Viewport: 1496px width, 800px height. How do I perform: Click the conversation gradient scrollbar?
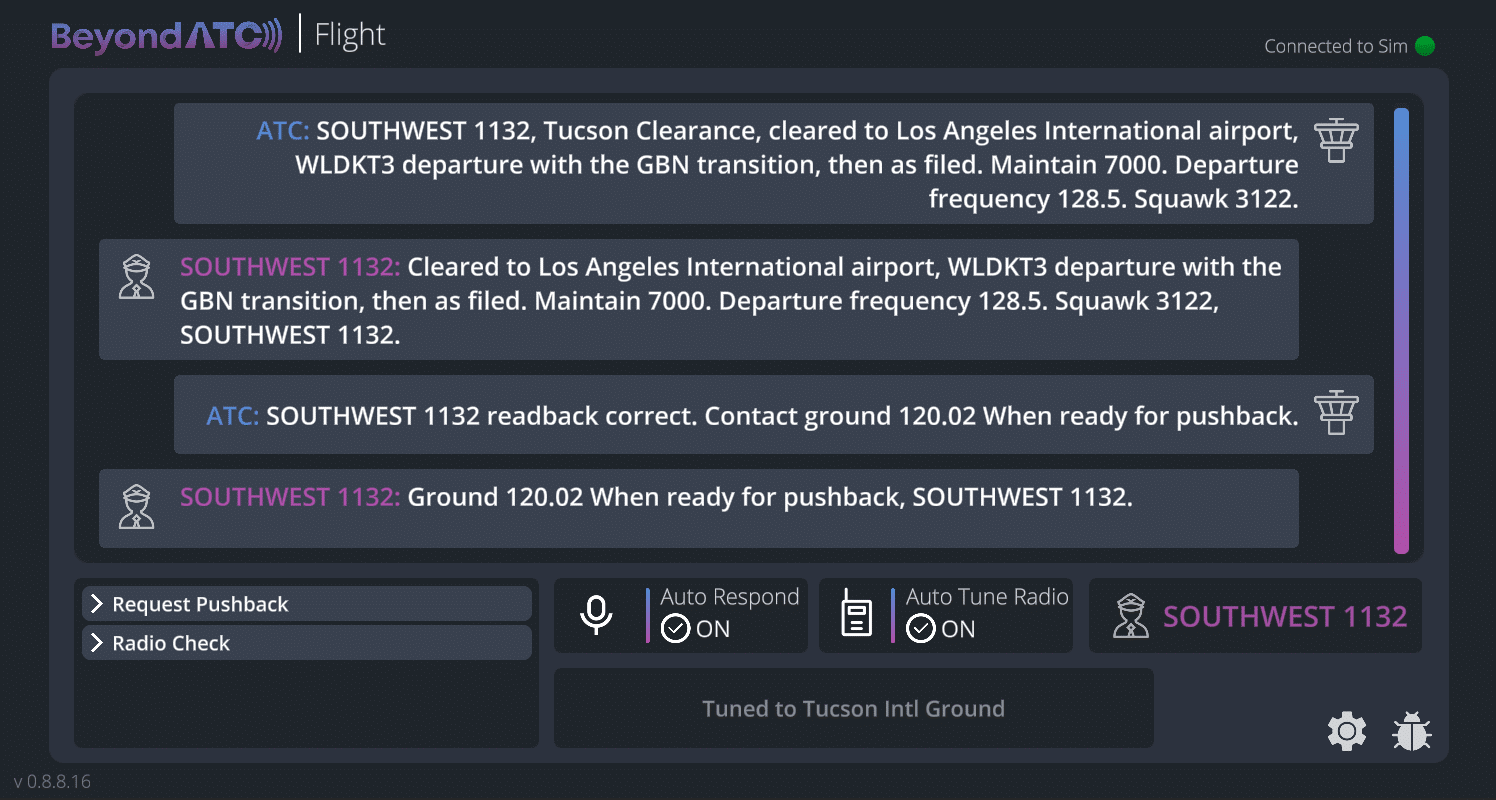coord(1401,330)
